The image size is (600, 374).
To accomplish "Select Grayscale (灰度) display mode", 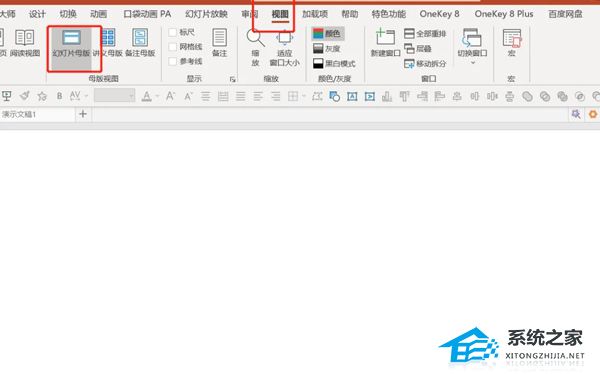I will click(x=327, y=49).
